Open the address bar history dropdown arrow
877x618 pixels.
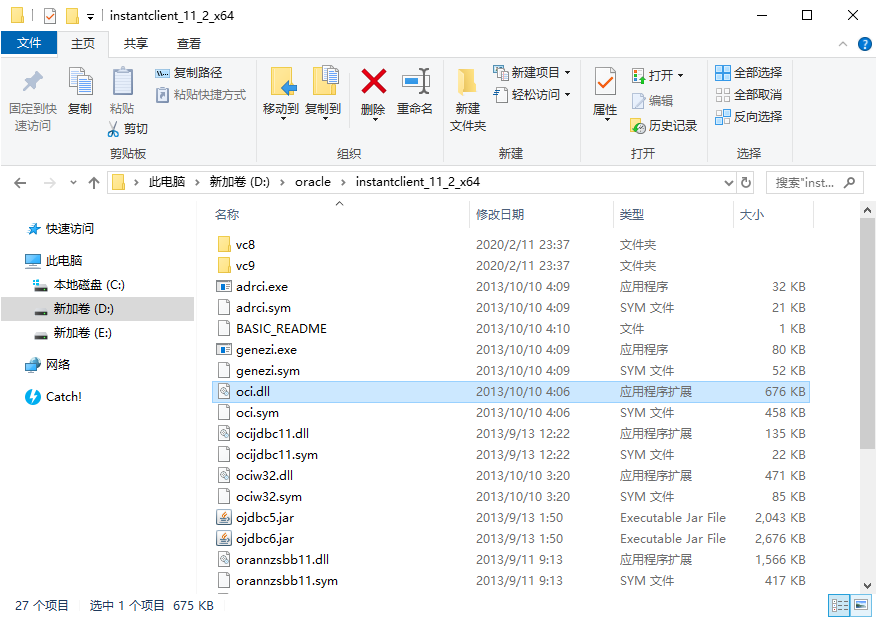tap(728, 182)
